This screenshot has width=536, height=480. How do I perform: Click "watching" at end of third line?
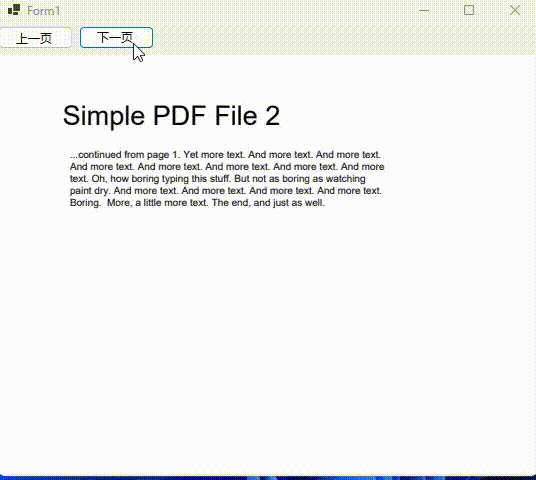(x=346, y=179)
